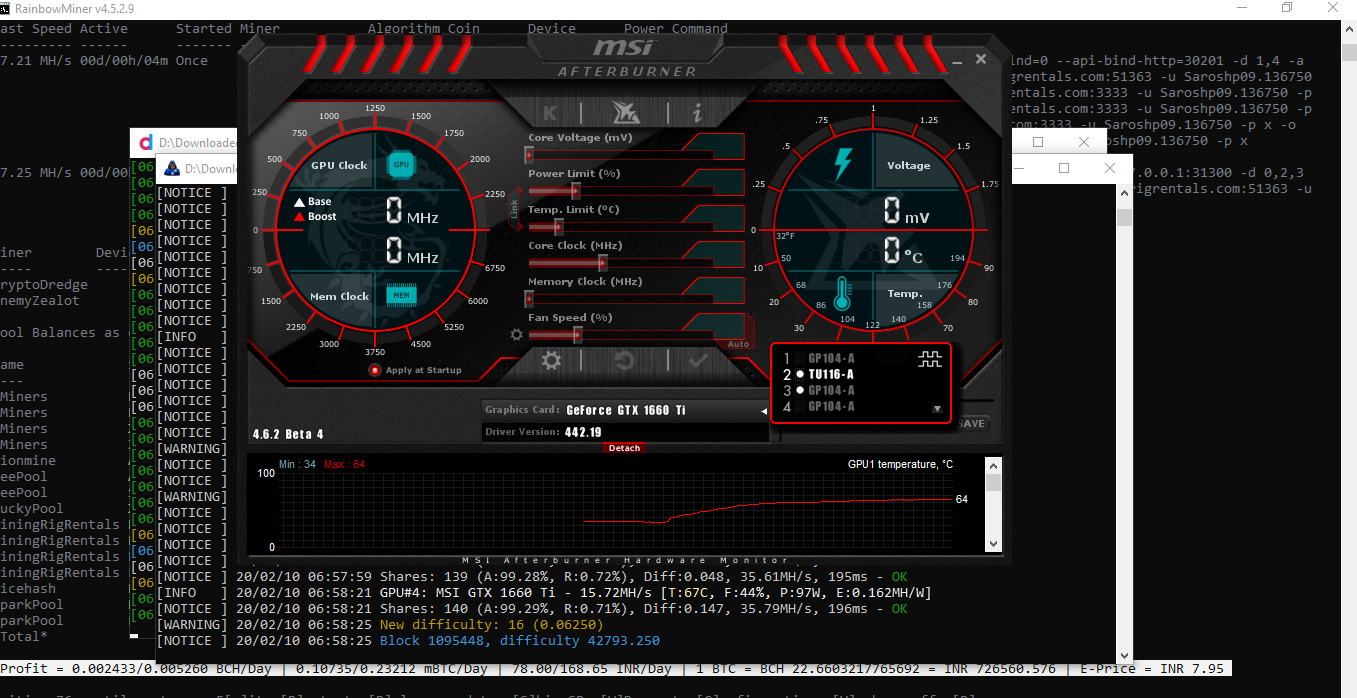The image size is (1357, 698).
Task: Toggle Auto fan speed control
Action: point(739,343)
